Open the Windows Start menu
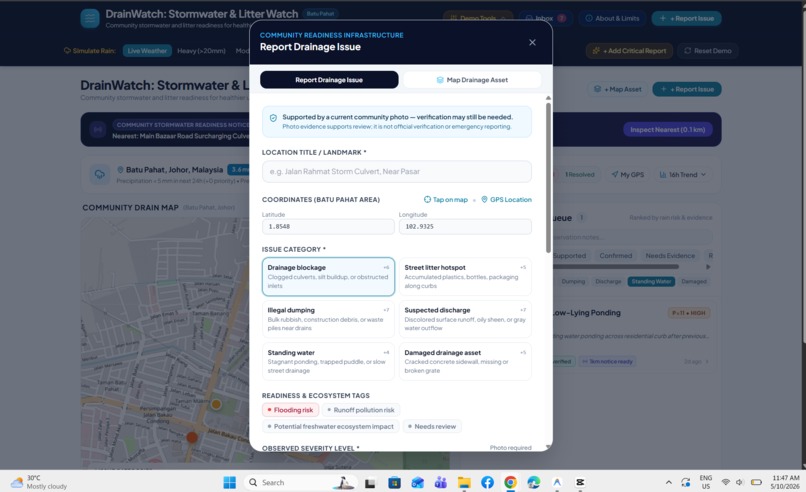Viewport: 806px width, 492px height. 229,482
